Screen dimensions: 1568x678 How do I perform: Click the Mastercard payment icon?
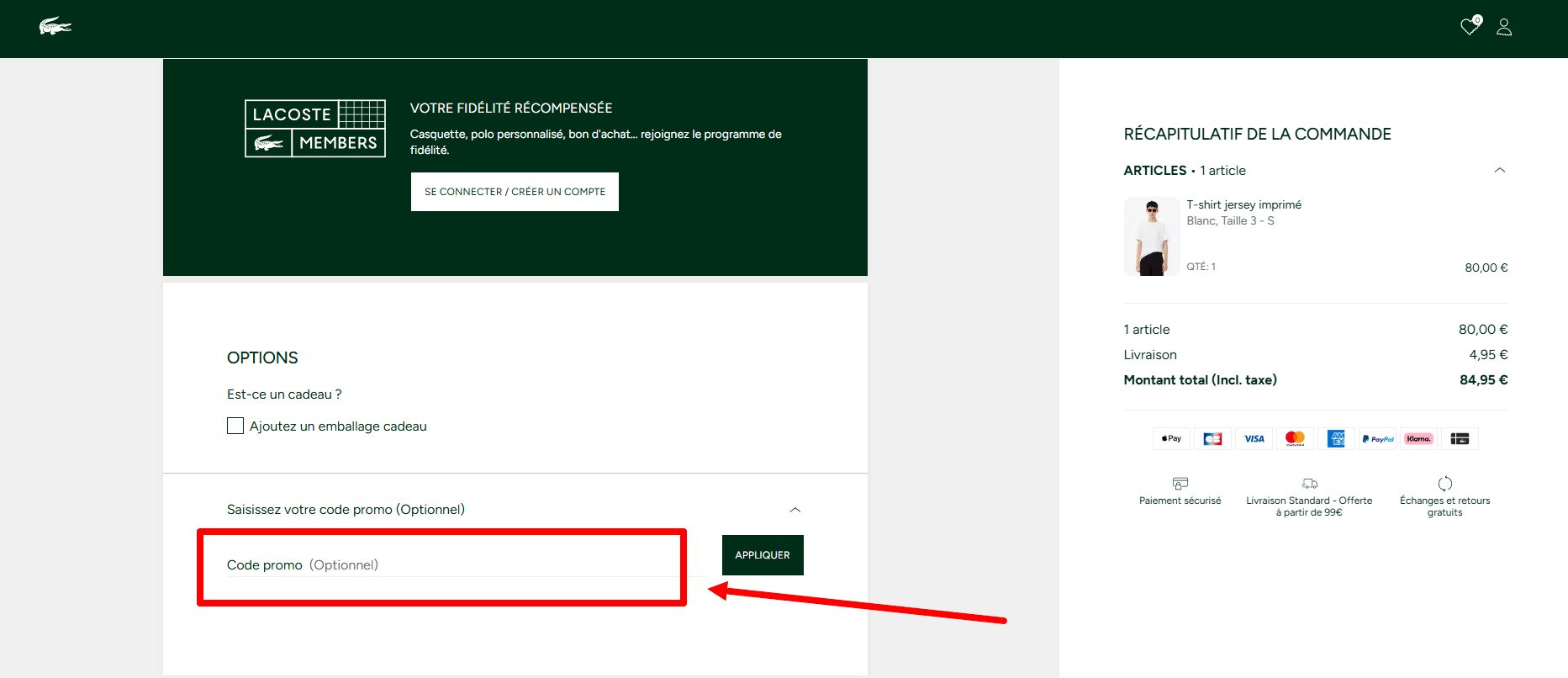[x=1295, y=438]
